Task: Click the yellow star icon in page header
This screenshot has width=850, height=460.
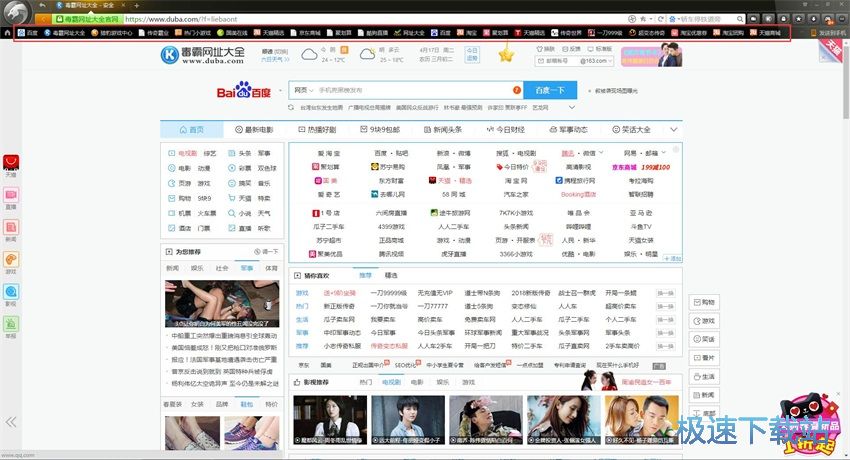Action: click(x=506, y=54)
